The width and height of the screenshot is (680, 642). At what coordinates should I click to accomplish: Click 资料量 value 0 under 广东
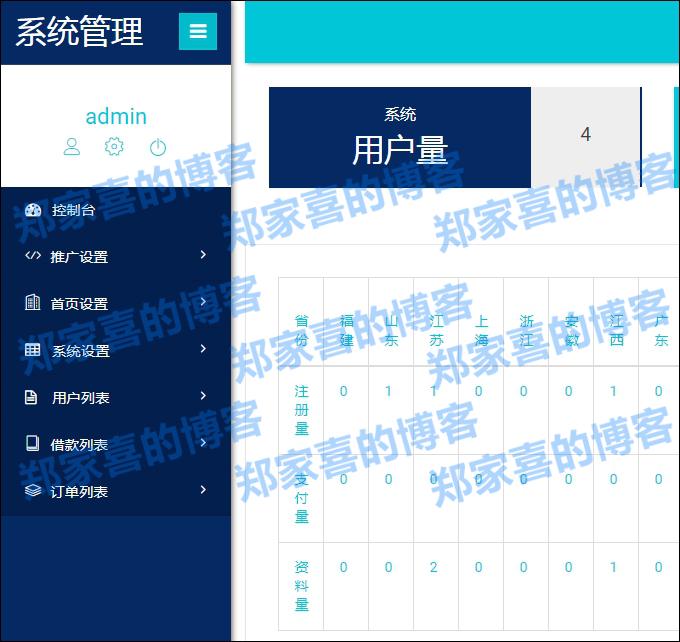(658, 567)
